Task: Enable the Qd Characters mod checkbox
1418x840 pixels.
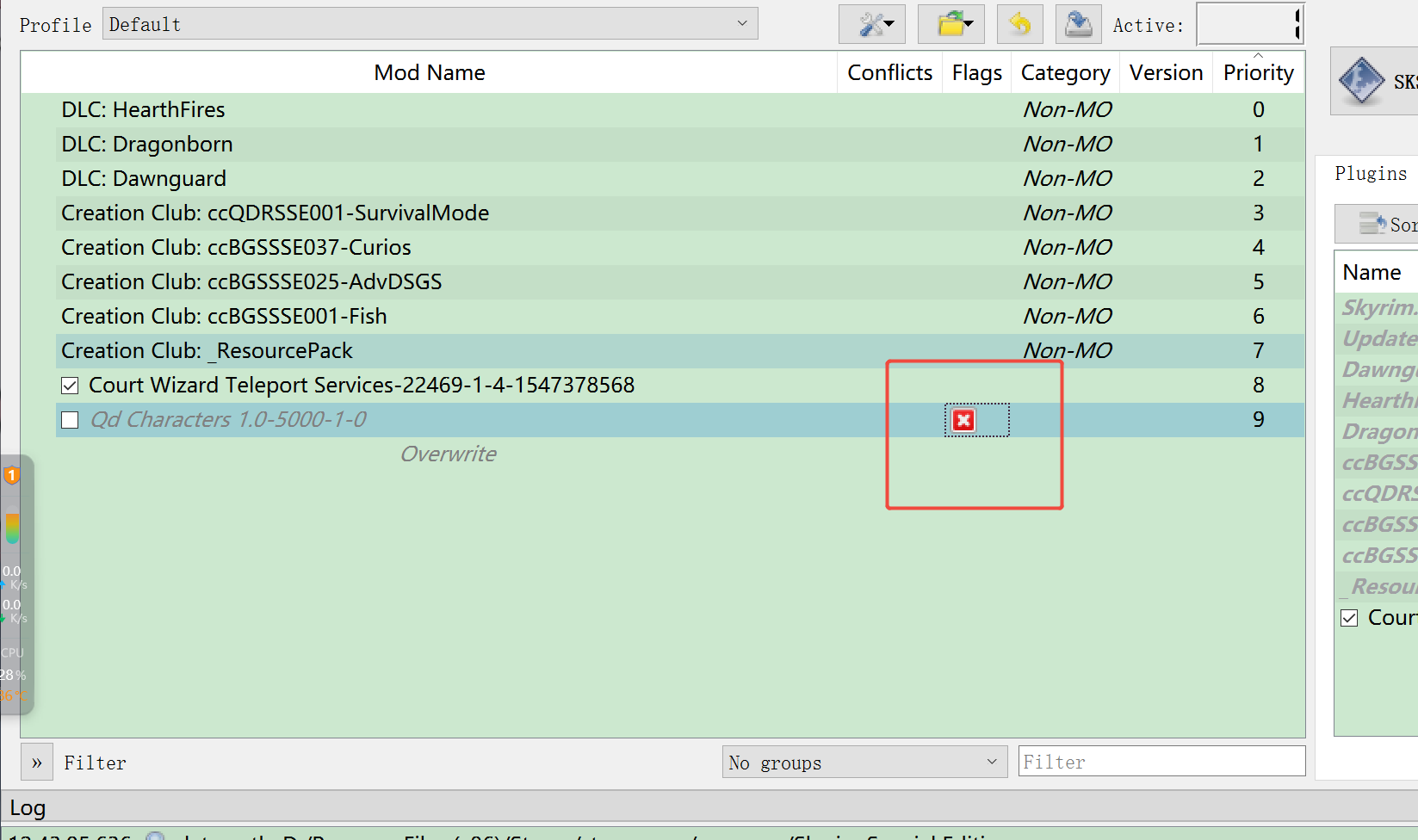Action: [71, 420]
